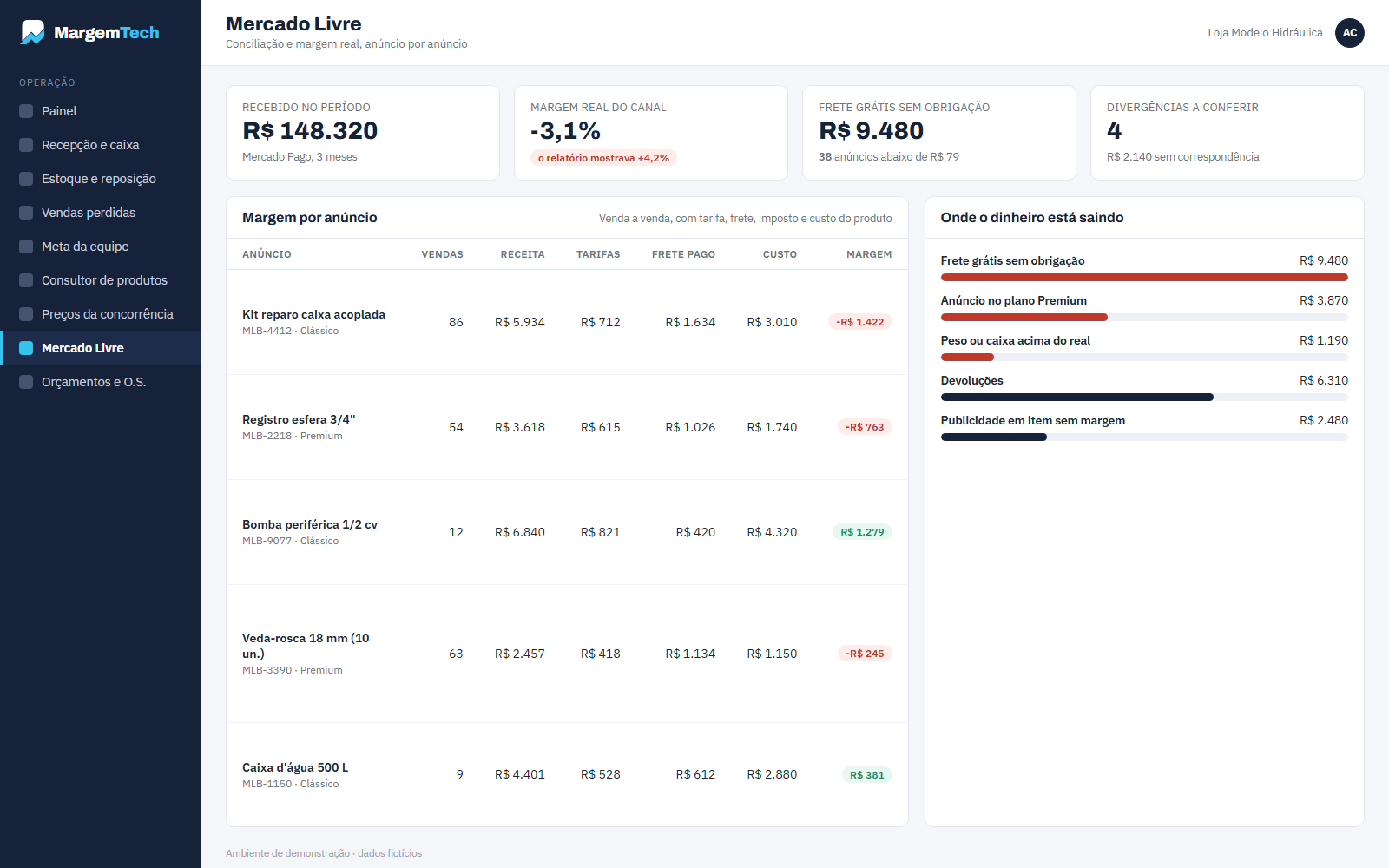Screen dimensions: 1389x868
Task: Sort by the Anúncio column header
Action: coord(267,254)
